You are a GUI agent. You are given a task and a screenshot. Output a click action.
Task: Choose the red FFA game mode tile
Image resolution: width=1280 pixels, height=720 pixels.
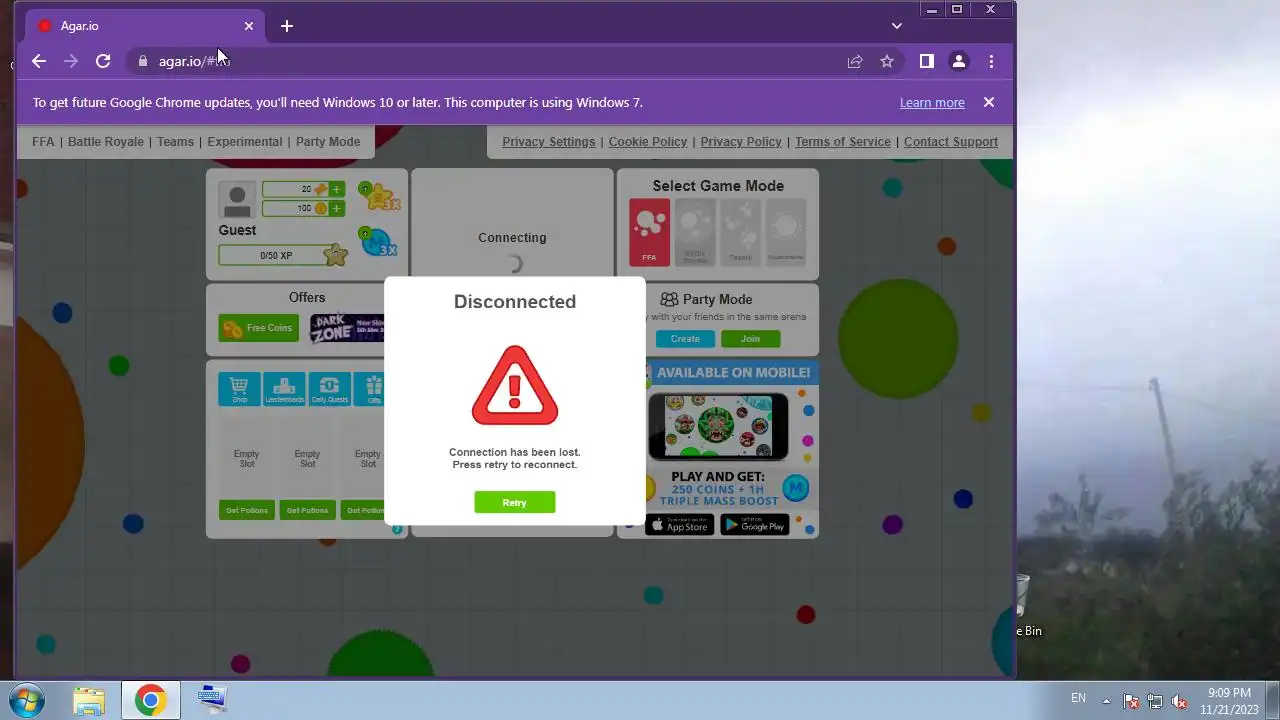click(x=649, y=232)
